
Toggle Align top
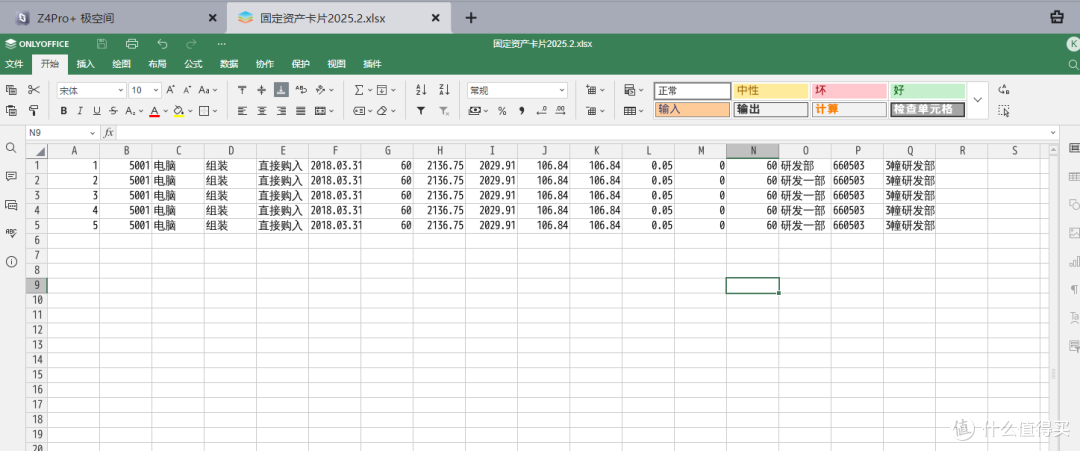pos(242,90)
